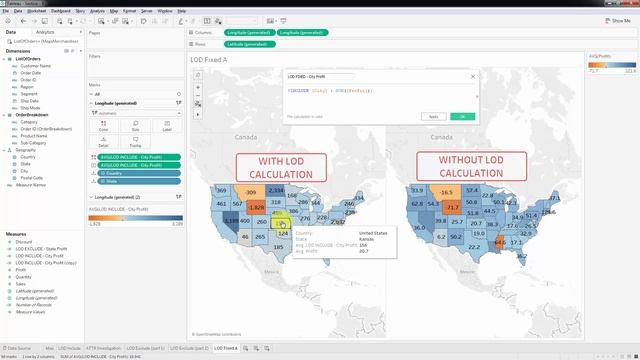Click the New Dashboard tab icon
The height and width of the screenshot is (360, 640).
(x=256, y=348)
